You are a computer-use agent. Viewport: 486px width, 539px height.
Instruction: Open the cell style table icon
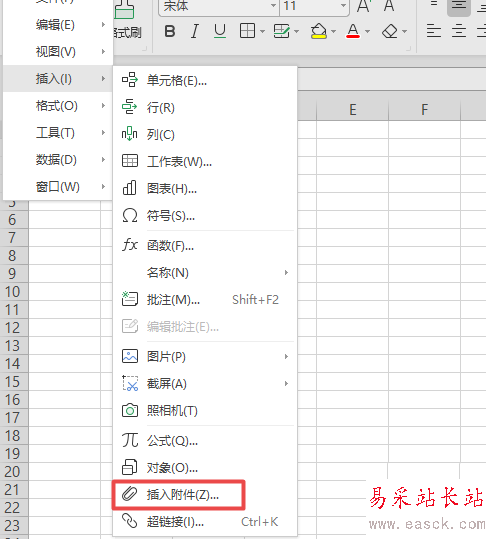(281, 31)
